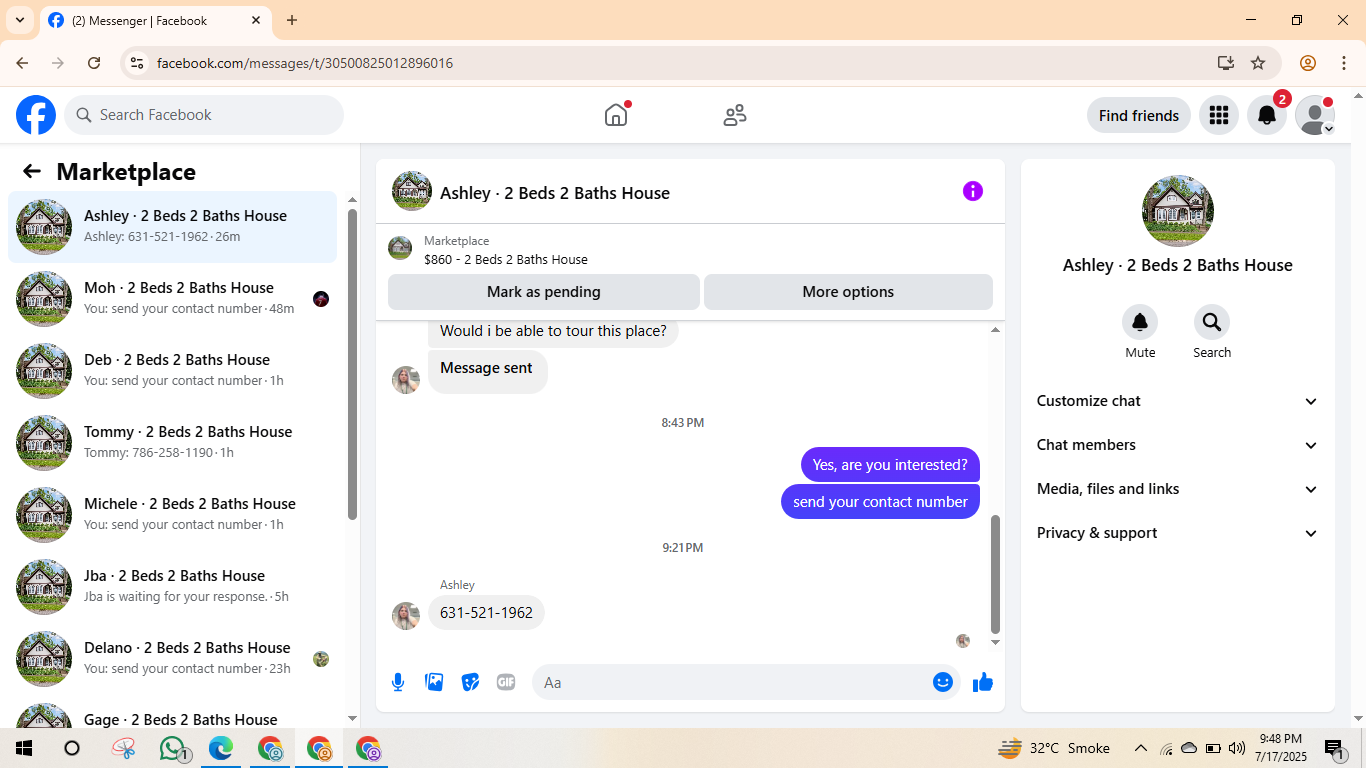The height and width of the screenshot is (768, 1366).
Task: Click the More options button
Action: [848, 292]
